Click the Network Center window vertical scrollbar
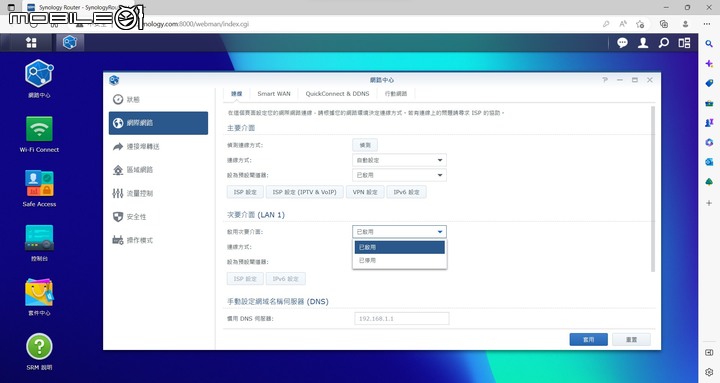 (653, 188)
